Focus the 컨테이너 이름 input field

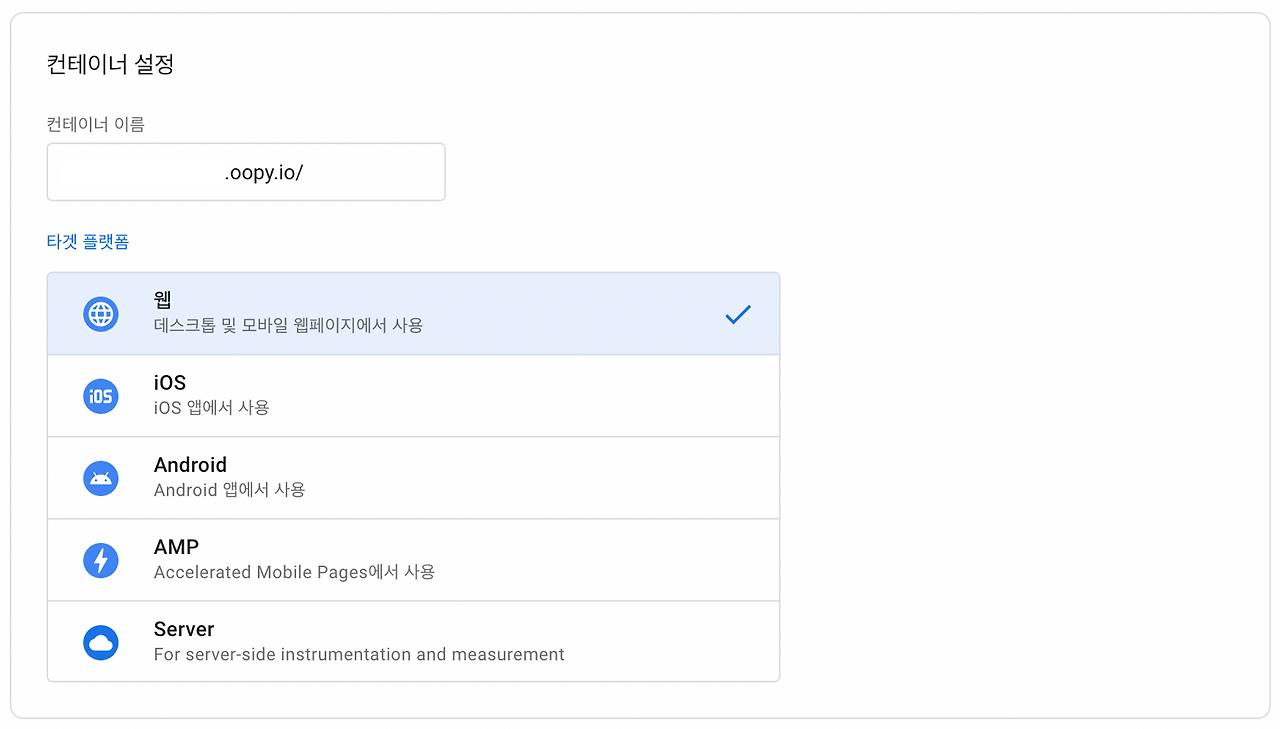(x=246, y=172)
